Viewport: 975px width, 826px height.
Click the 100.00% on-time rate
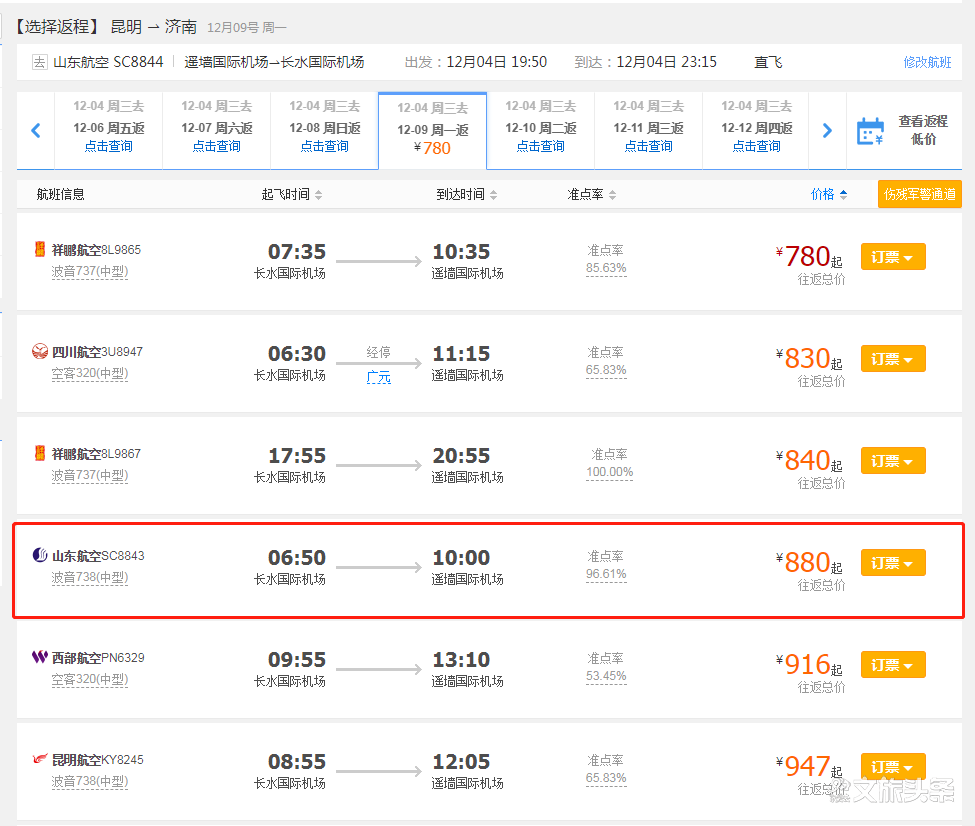click(609, 472)
